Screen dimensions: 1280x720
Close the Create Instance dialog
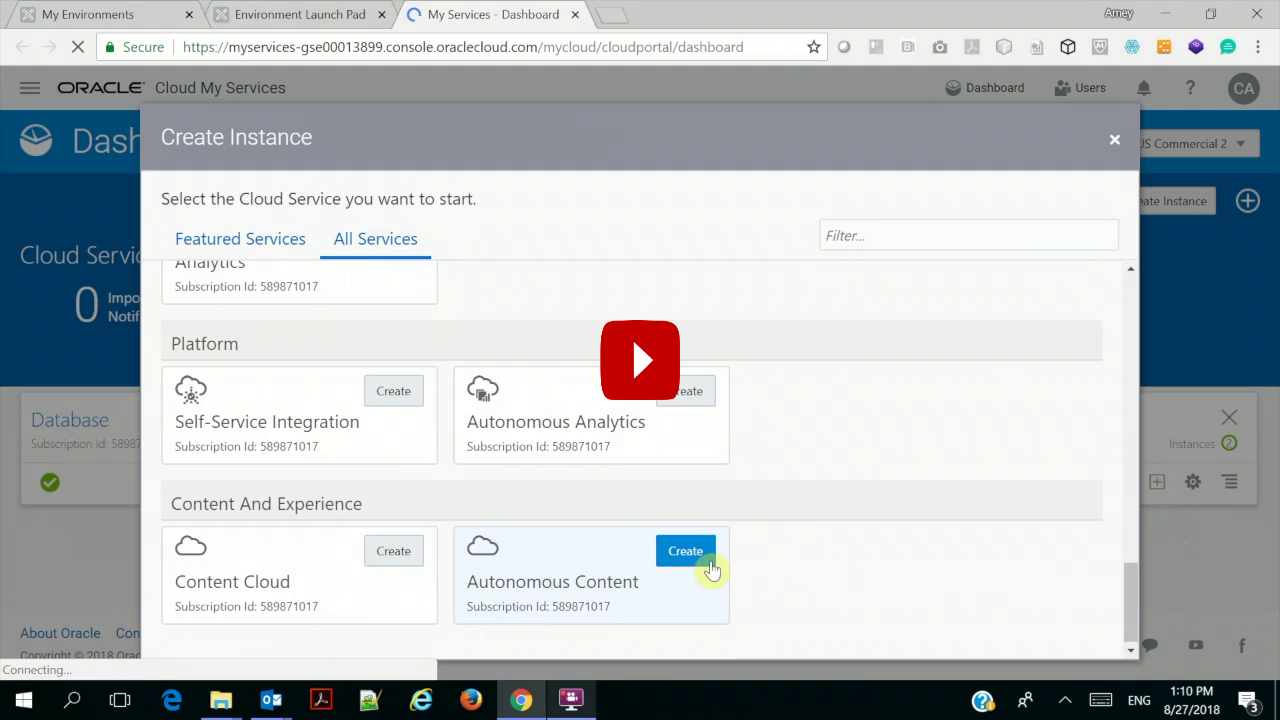tap(1114, 140)
